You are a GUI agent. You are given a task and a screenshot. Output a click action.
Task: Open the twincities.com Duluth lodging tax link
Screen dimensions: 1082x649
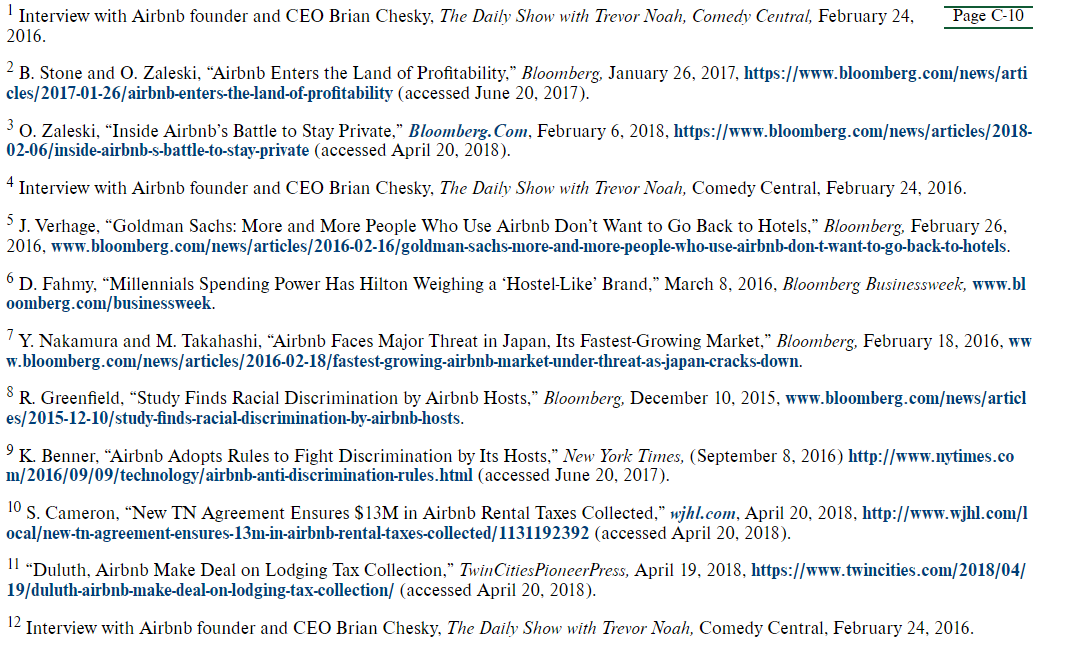click(x=200, y=590)
